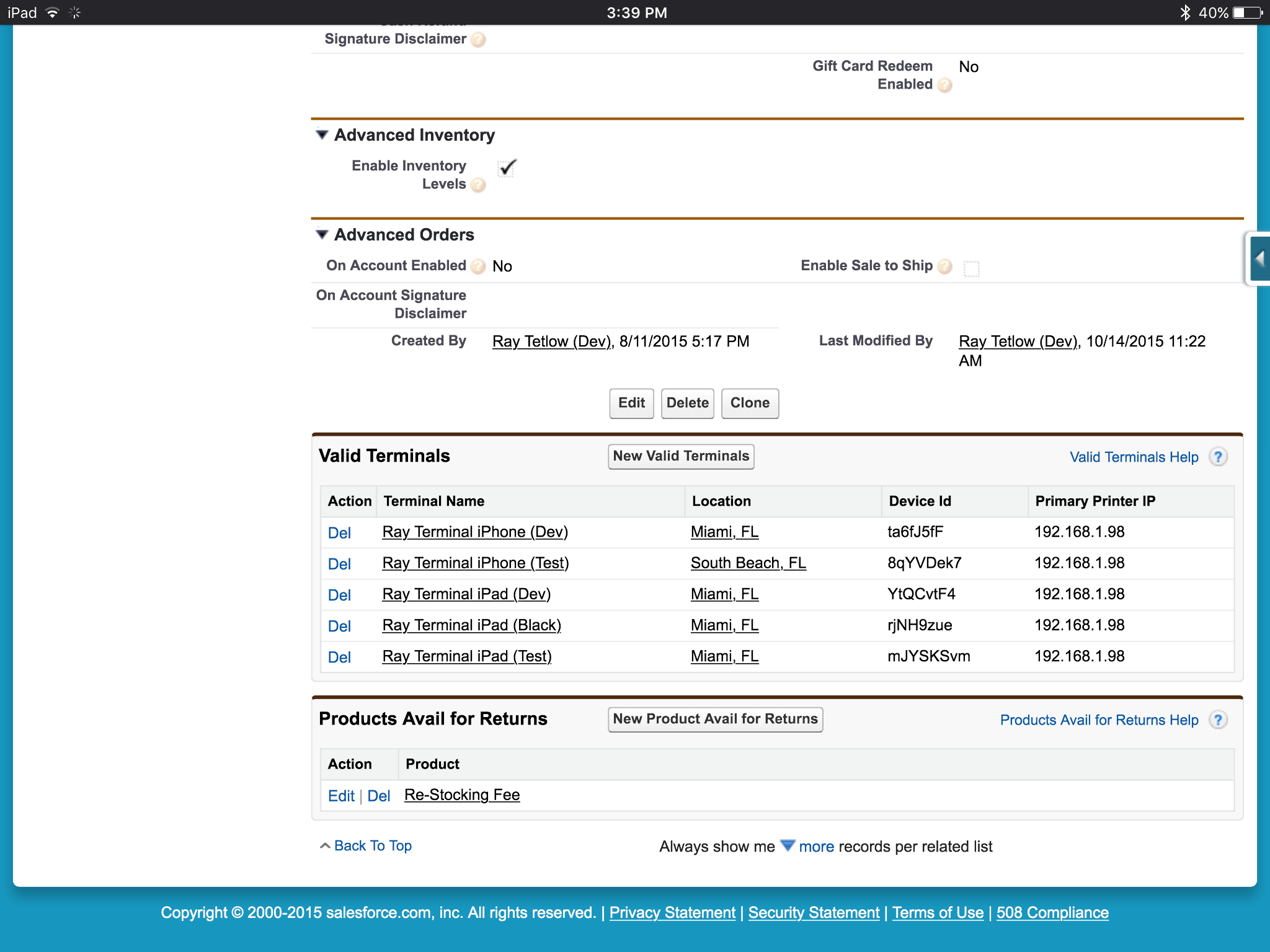Click the blue dropdown arrow before 'more records'

788,845
